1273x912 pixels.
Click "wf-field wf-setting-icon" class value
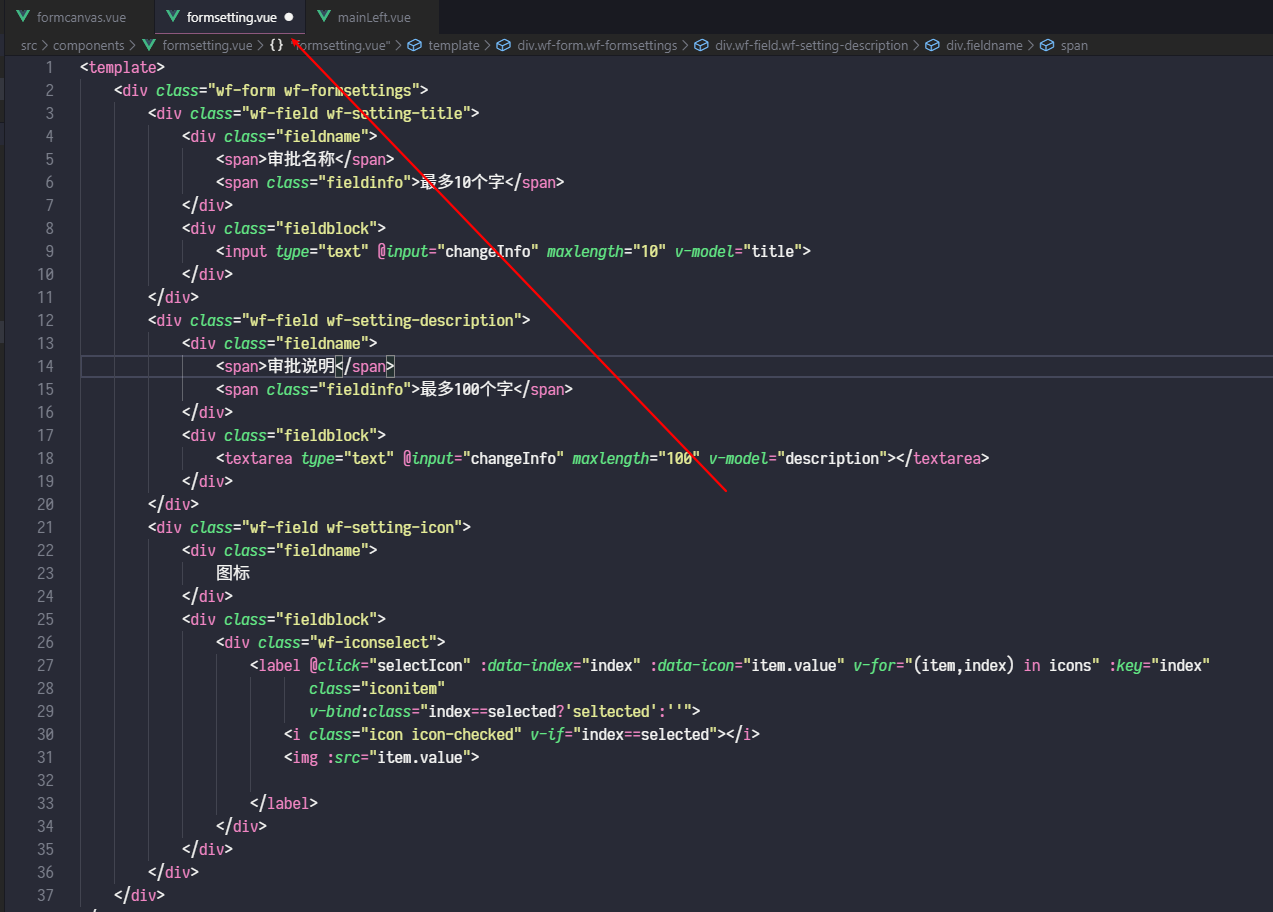(x=352, y=527)
